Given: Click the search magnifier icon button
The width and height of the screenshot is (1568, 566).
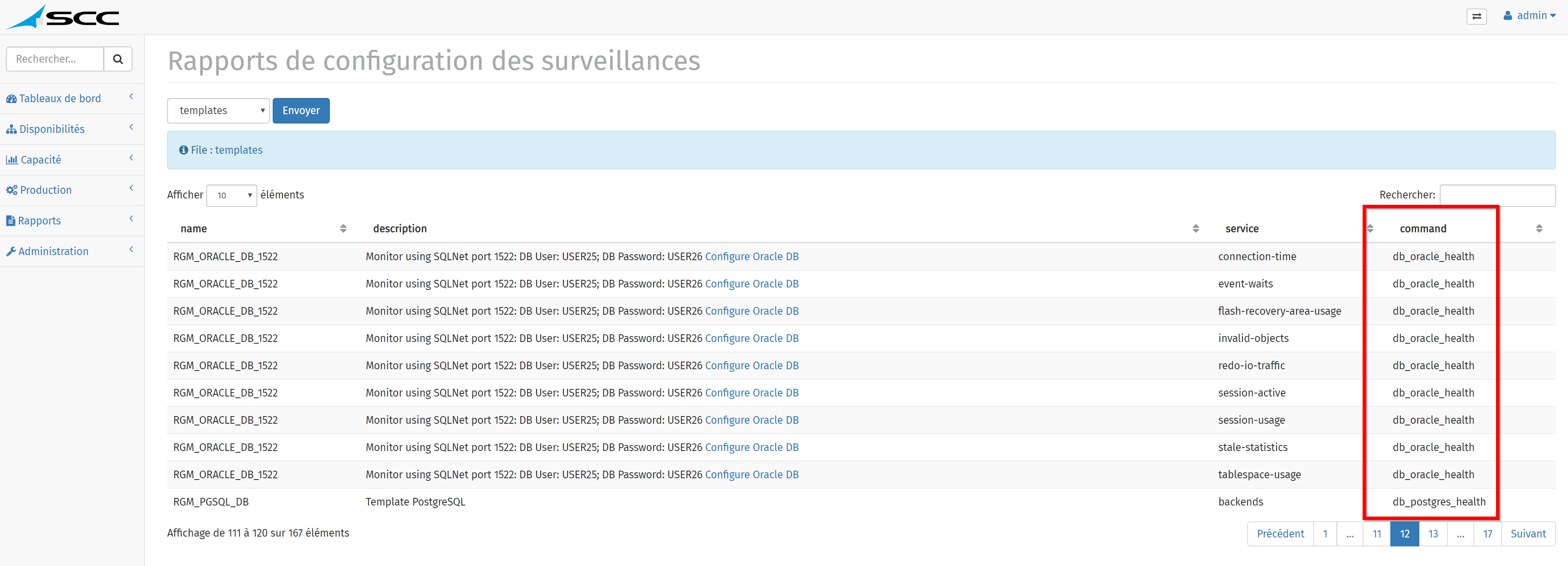Looking at the screenshot, I should point(118,59).
